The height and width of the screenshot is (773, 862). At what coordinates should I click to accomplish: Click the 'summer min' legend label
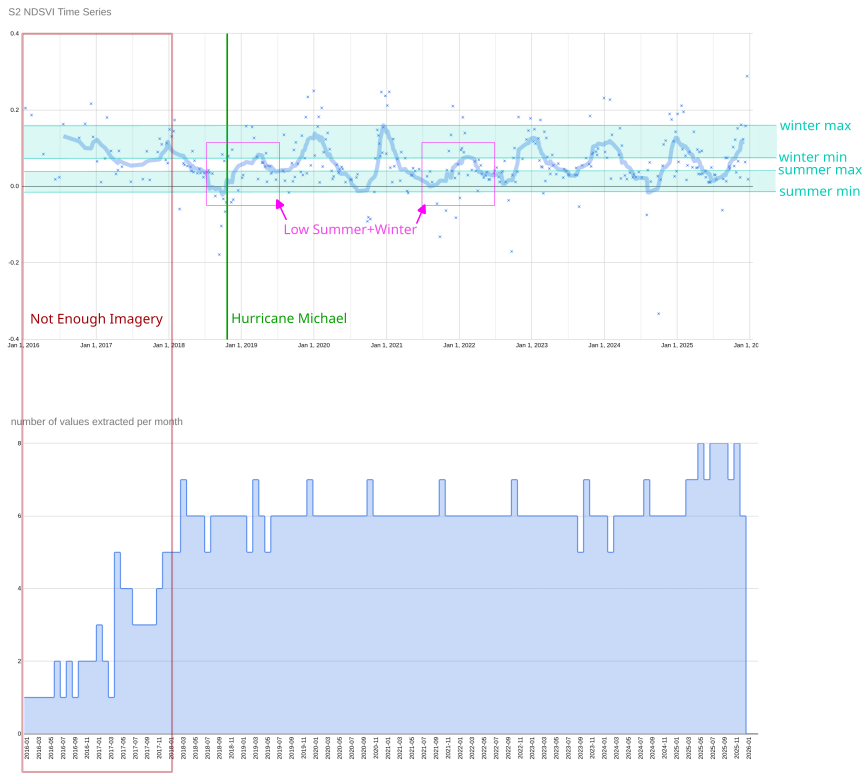pyautogui.click(x=818, y=191)
